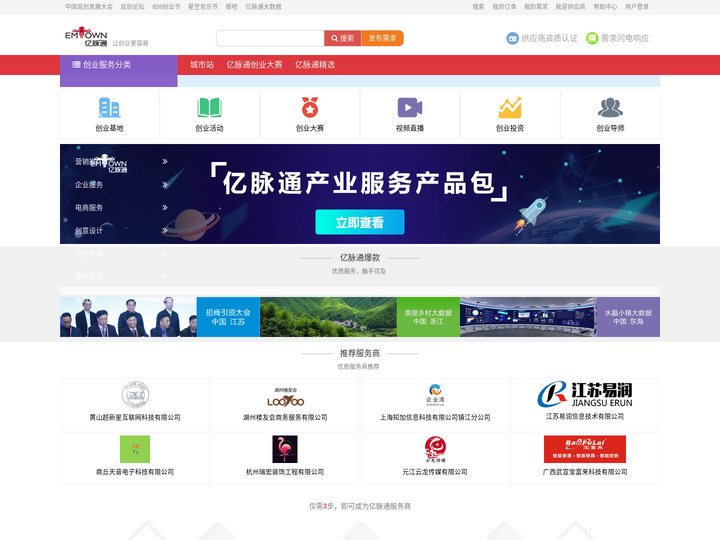
Task: Open the 创意设计 category item
Action: (x=89, y=231)
